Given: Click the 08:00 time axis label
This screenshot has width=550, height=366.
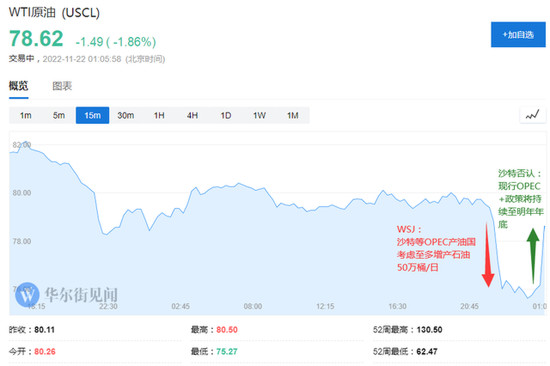Looking at the screenshot, I should [253, 306].
